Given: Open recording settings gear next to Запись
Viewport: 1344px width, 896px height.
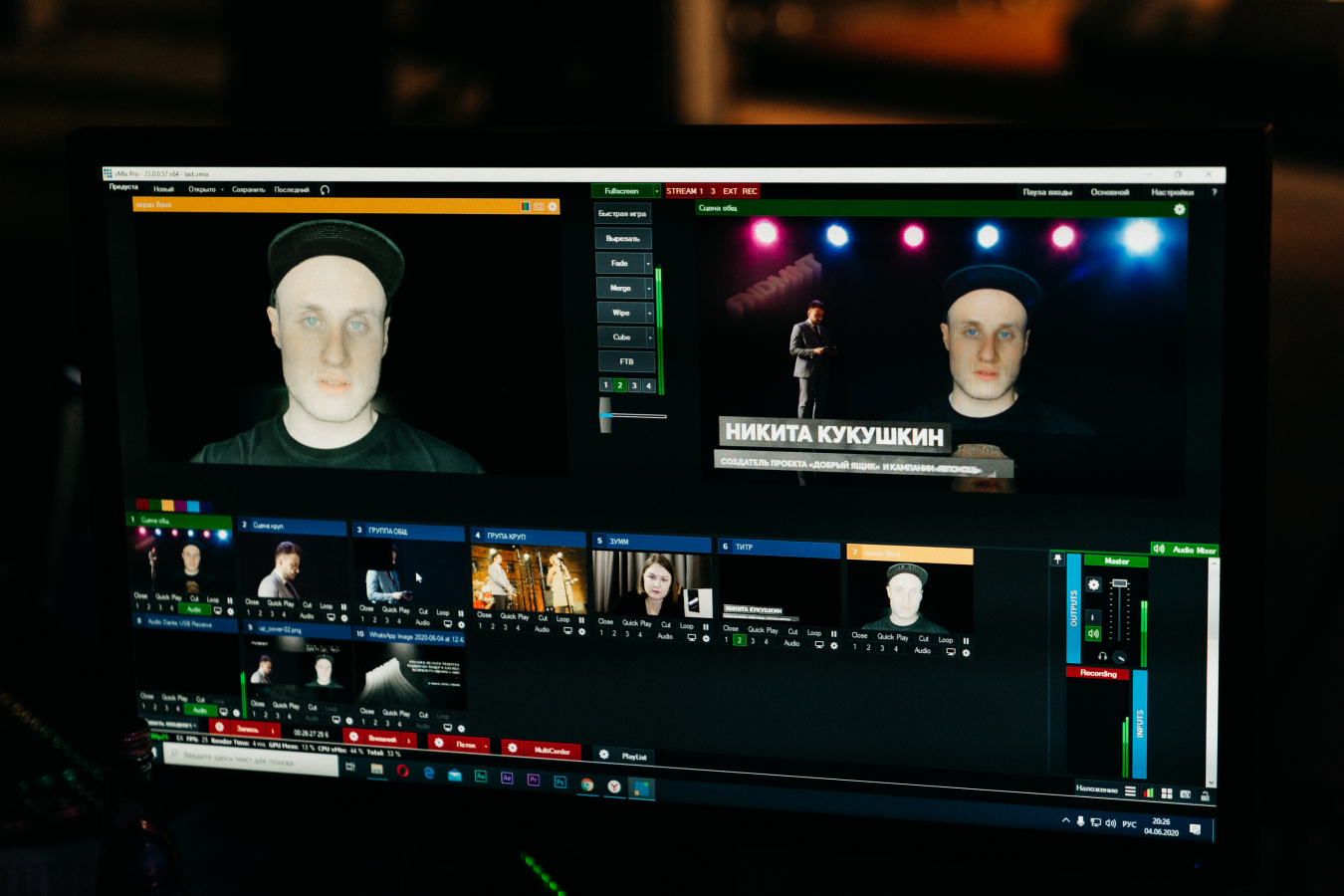Looking at the screenshot, I should 219,728.
